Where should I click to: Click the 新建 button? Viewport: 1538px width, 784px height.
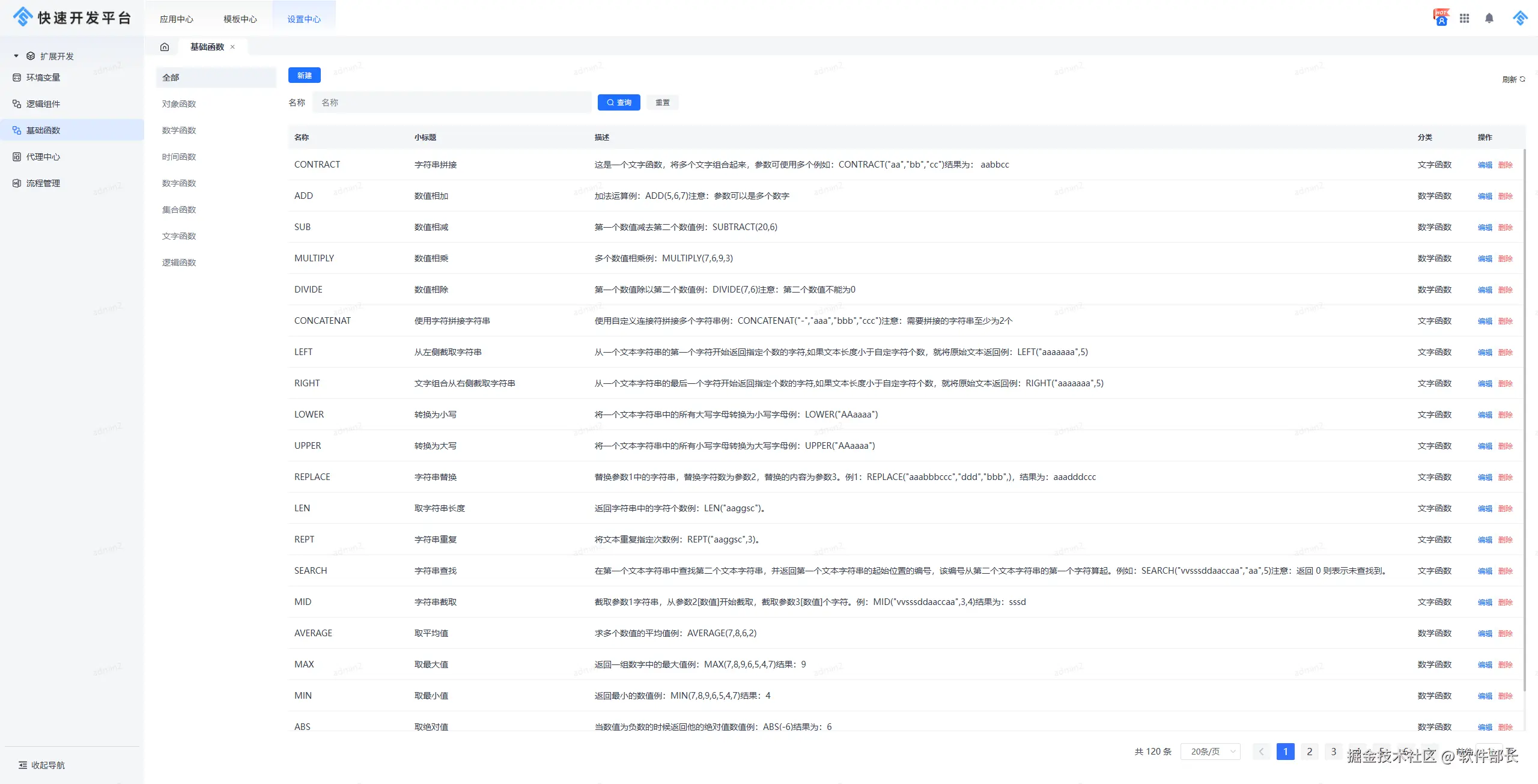click(x=304, y=75)
